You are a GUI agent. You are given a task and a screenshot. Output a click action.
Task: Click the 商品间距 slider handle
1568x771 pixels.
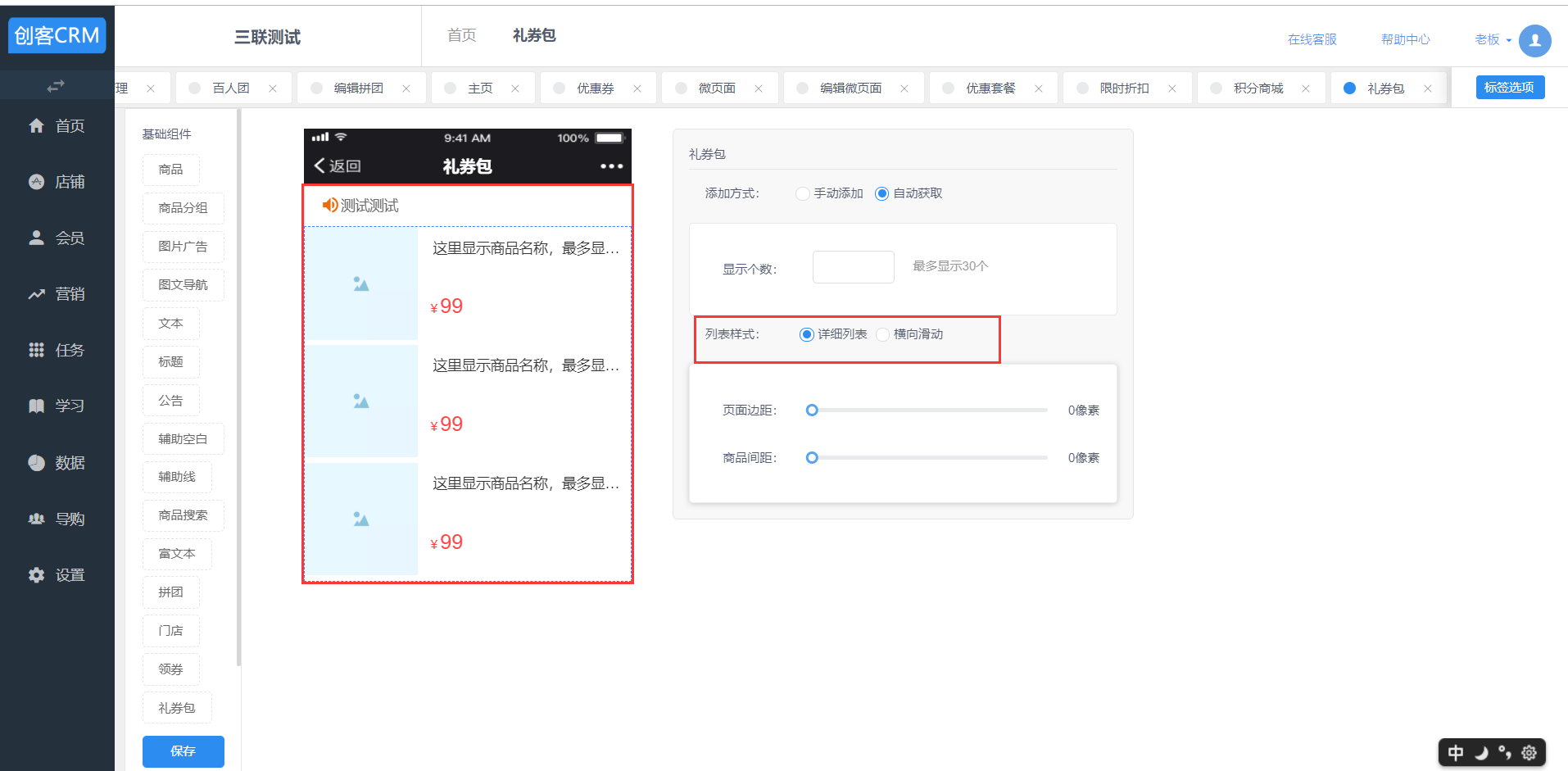pyautogui.click(x=812, y=457)
